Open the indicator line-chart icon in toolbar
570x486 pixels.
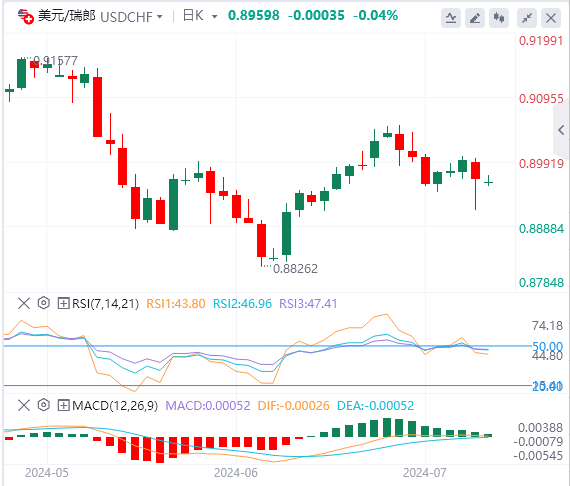coord(451,17)
